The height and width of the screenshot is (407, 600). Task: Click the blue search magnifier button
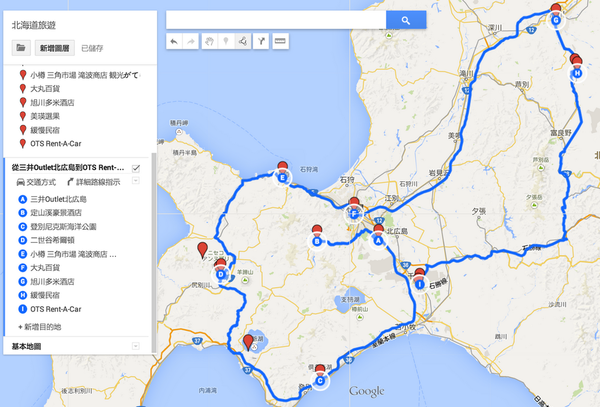(x=407, y=20)
